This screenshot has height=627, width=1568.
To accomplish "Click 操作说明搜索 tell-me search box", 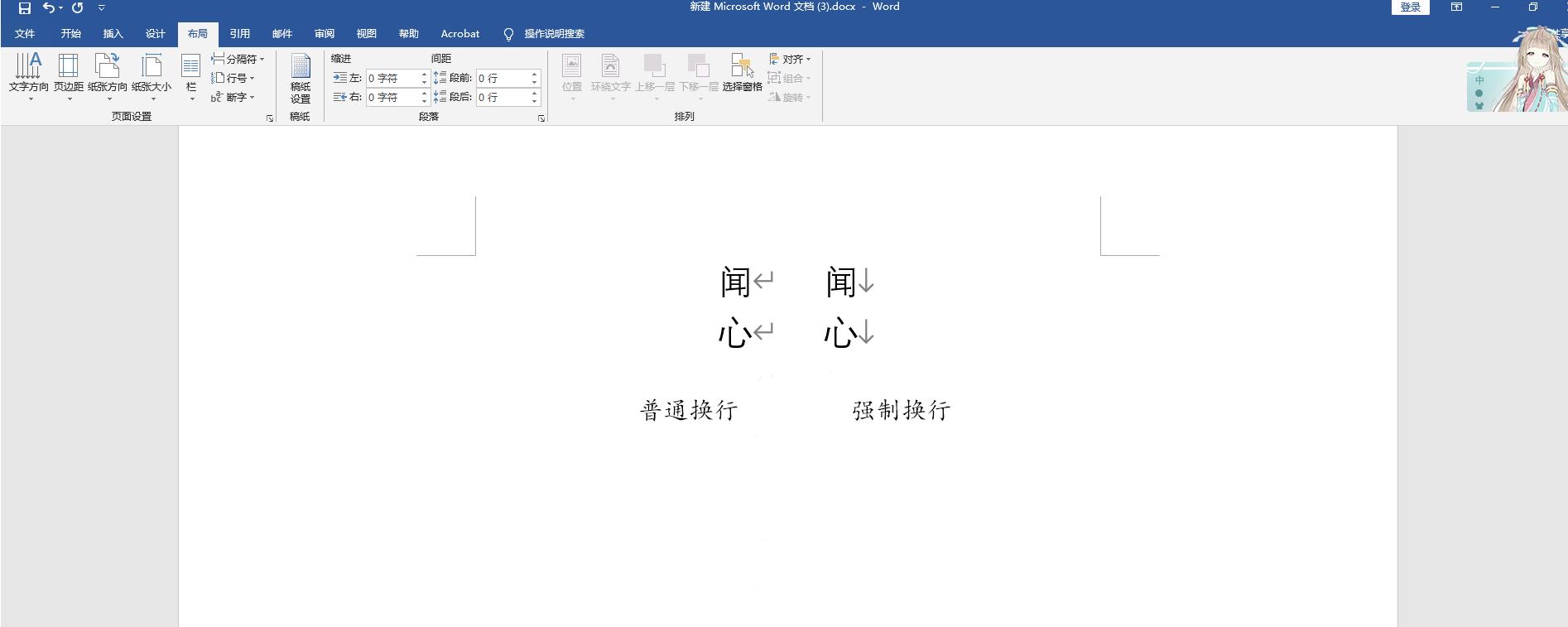I will [x=554, y=34].
